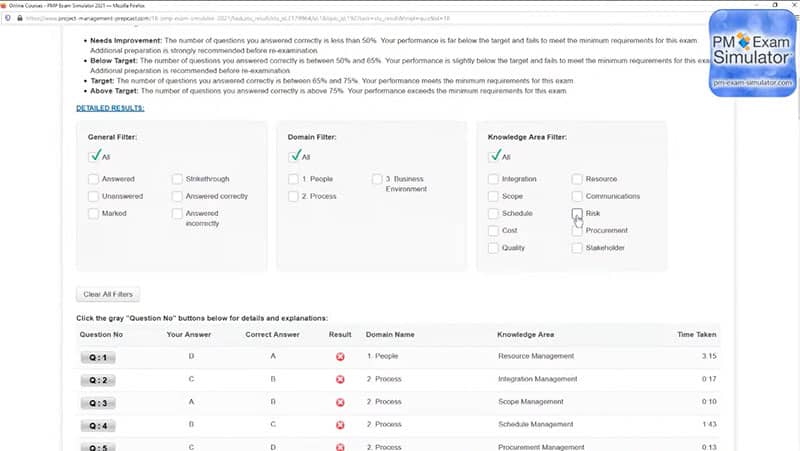Click the Firefox window title tab text
Image resolution: width=800 pixels, height=451 pixels.
click(x=77, y=6)
